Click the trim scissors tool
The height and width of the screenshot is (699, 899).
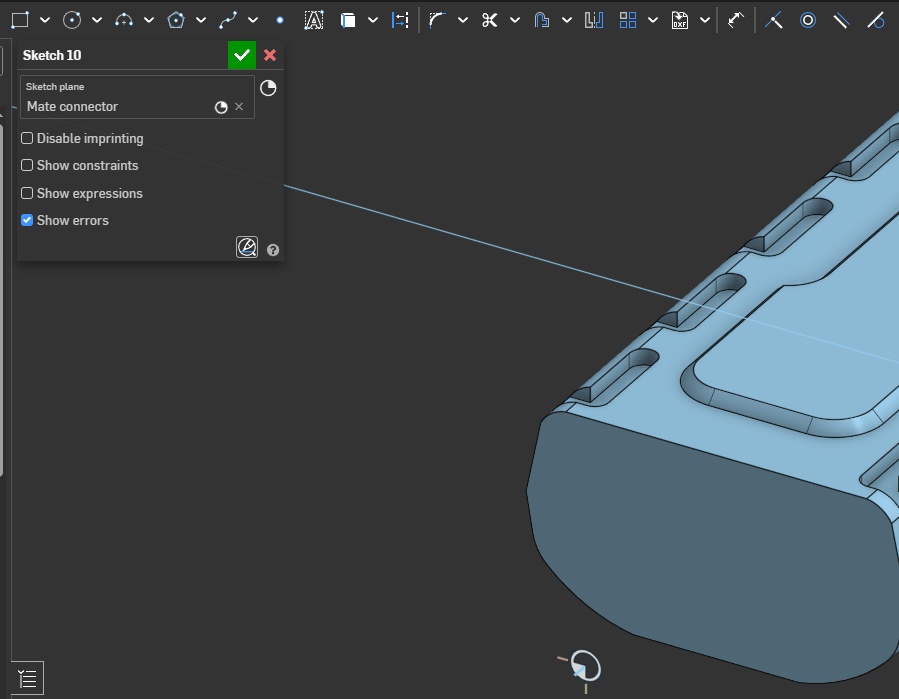pyautogui.click(x=489, y=20)
